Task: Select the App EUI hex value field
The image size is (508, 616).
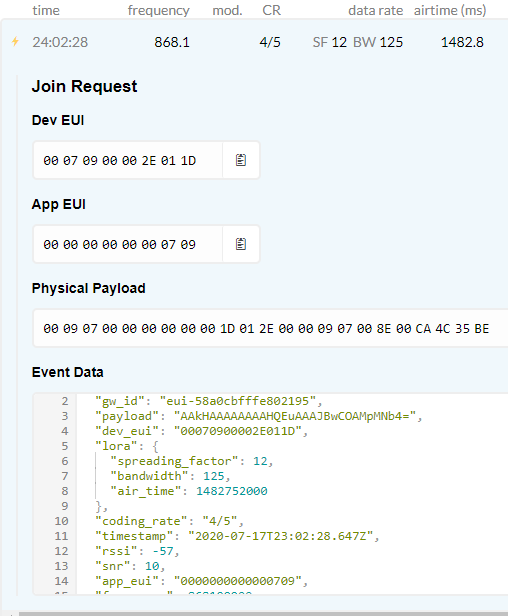Action: pyautogui.click(x=128, y=244)
